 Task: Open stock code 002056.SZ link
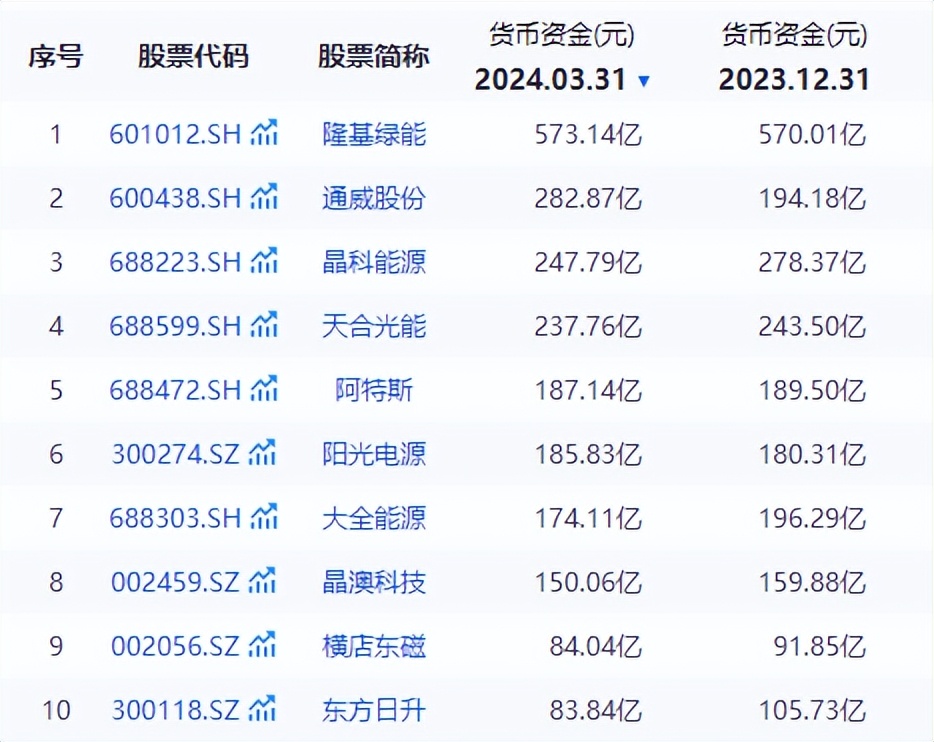pos(175,646)
